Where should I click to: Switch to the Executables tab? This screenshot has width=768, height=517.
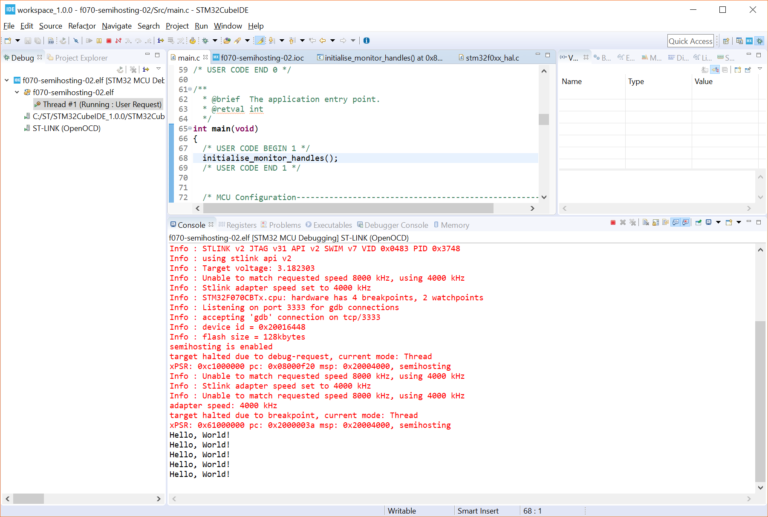[329, 225]
